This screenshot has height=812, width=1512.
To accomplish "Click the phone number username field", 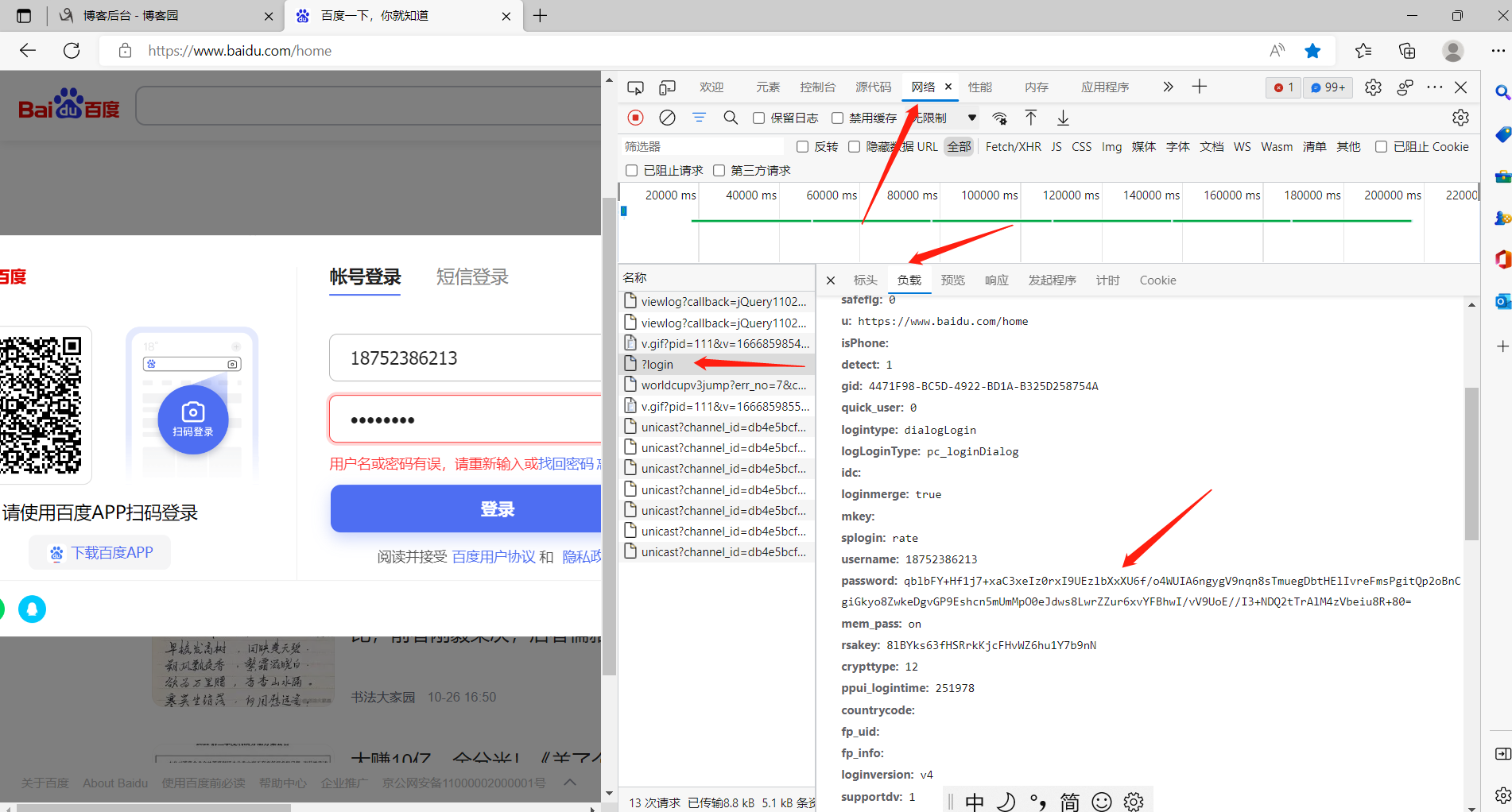I will [x=465, y=358].
